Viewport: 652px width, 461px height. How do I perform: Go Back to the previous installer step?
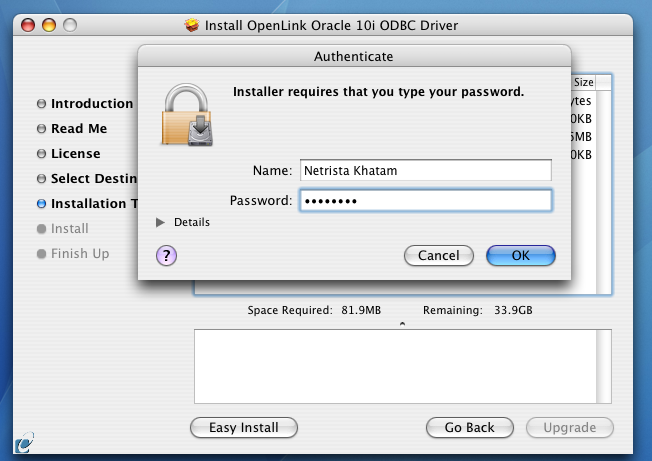[x=469, y=427]
